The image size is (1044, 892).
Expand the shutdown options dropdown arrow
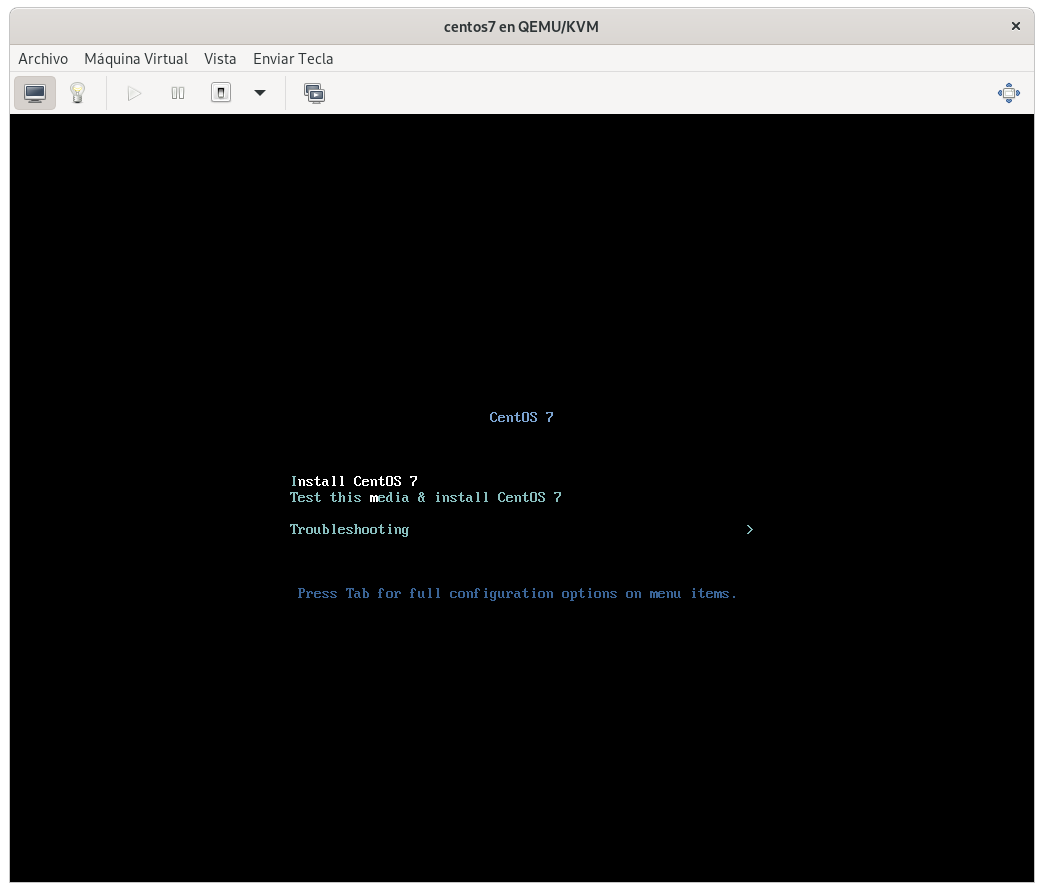pyautogui.click(x=260, y=93)
